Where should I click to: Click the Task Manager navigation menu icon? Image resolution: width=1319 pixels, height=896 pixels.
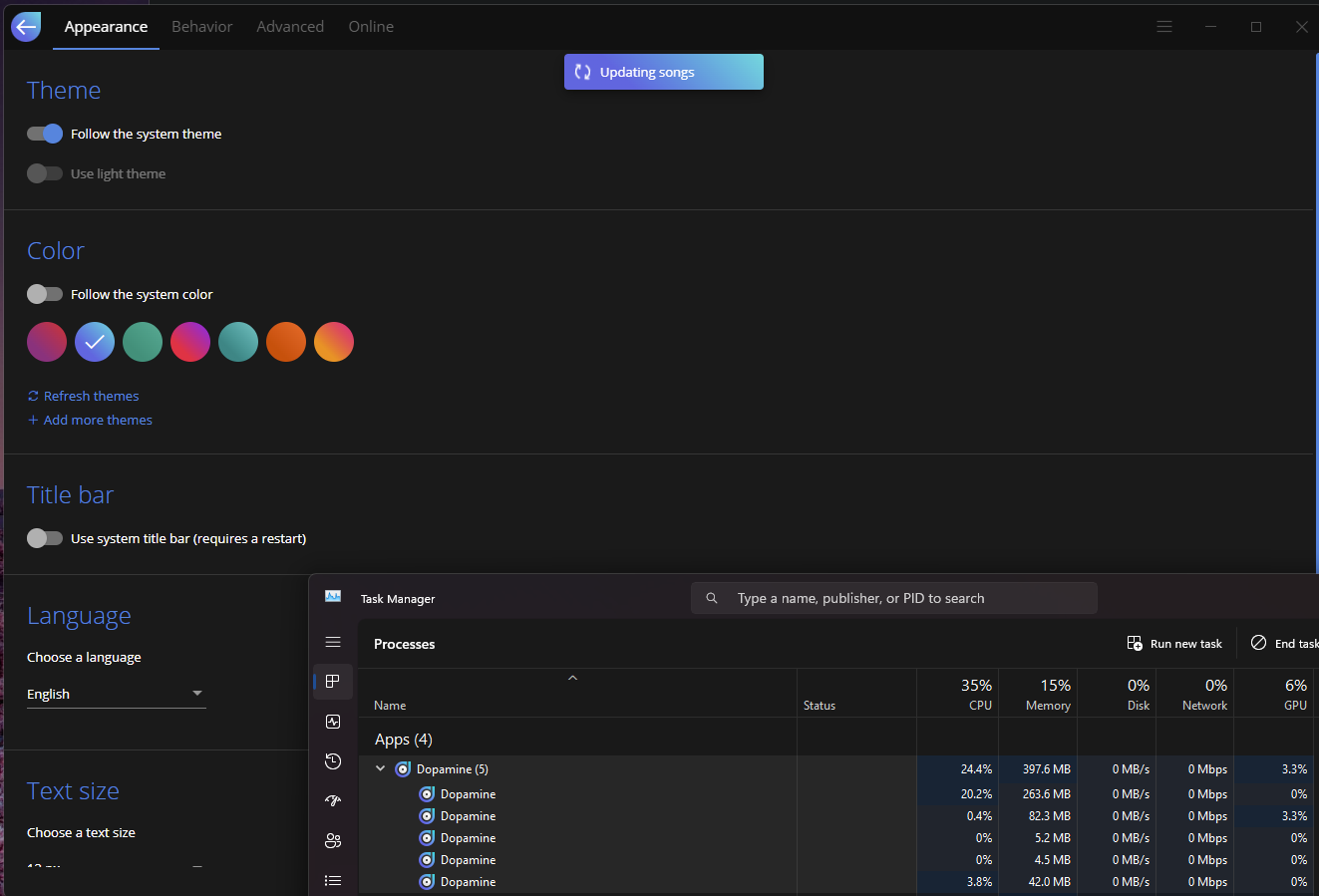[333, 642]
